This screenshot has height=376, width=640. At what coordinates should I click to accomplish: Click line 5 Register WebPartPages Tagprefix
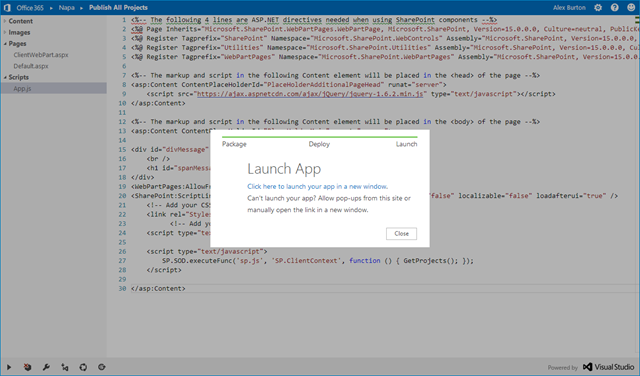click(384, 57)
